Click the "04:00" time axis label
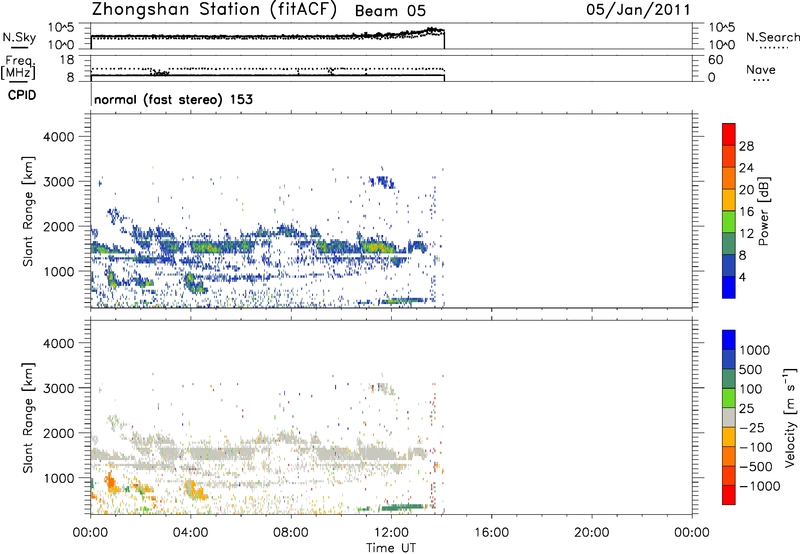The width and height of the screenshot is (800, 554). (x=191, y=533)
